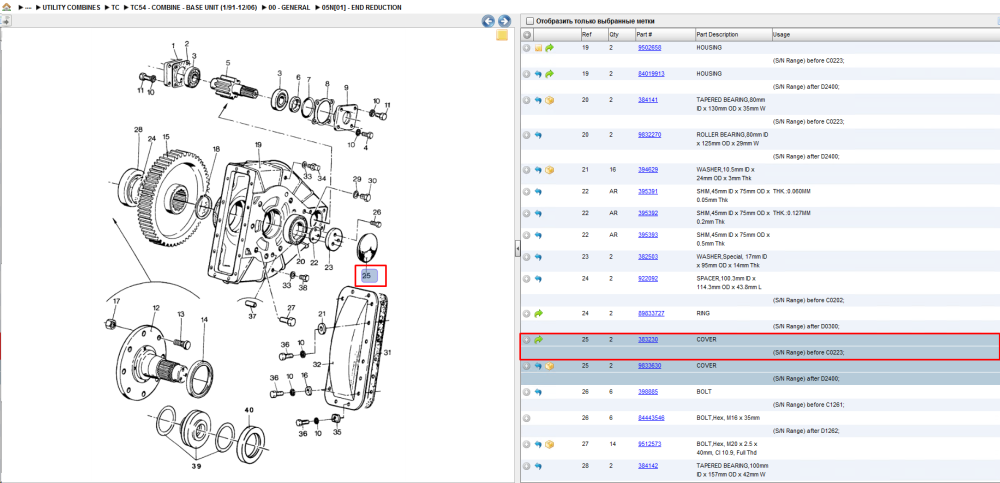Screen dimensions: 1000x483
Task: Click the blue arrow in row 382583
Action: click(x=539, y=256)
